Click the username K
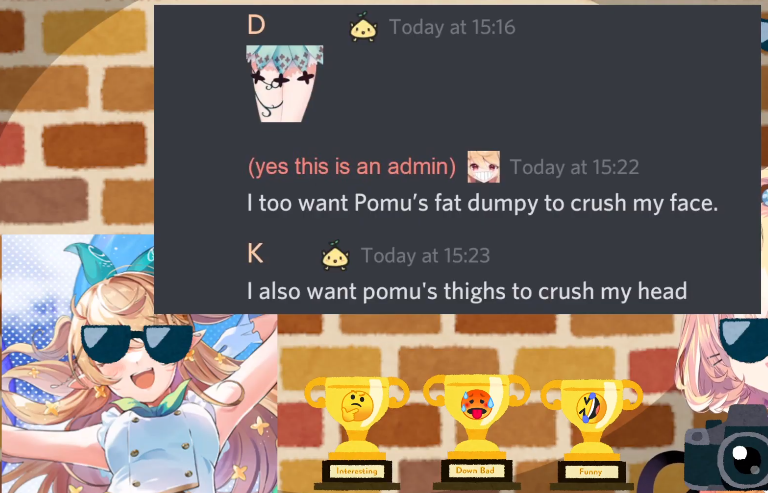Viewport: 768px width, 493px height. coord(255,254)
